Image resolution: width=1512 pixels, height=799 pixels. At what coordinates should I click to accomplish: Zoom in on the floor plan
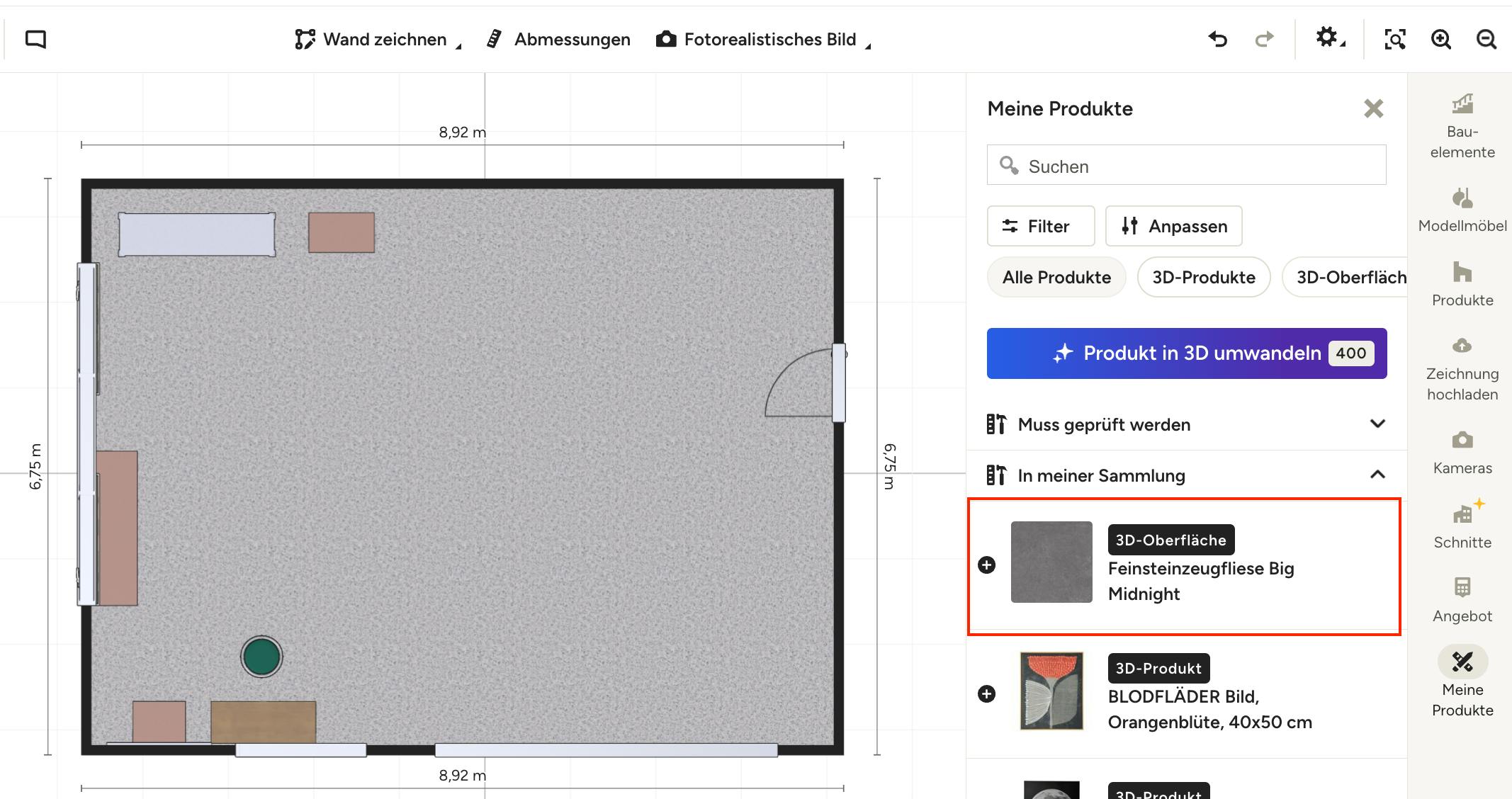pos(1440,39)
